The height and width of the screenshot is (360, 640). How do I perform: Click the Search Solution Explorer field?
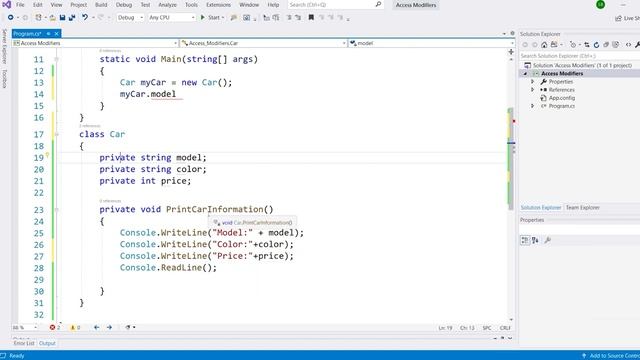coord(580,56)
